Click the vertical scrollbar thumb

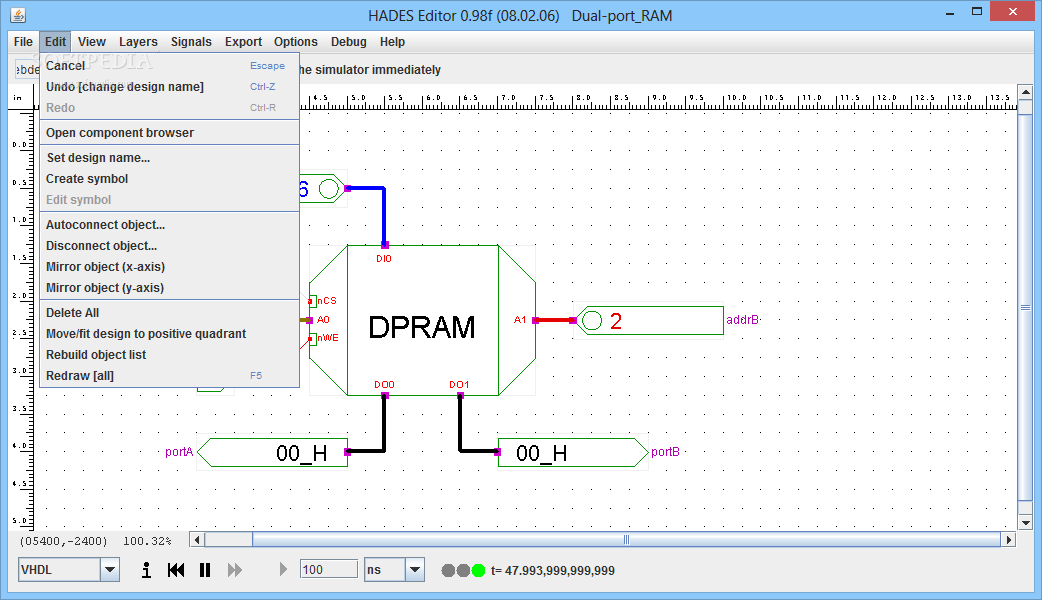(1025, 307)
